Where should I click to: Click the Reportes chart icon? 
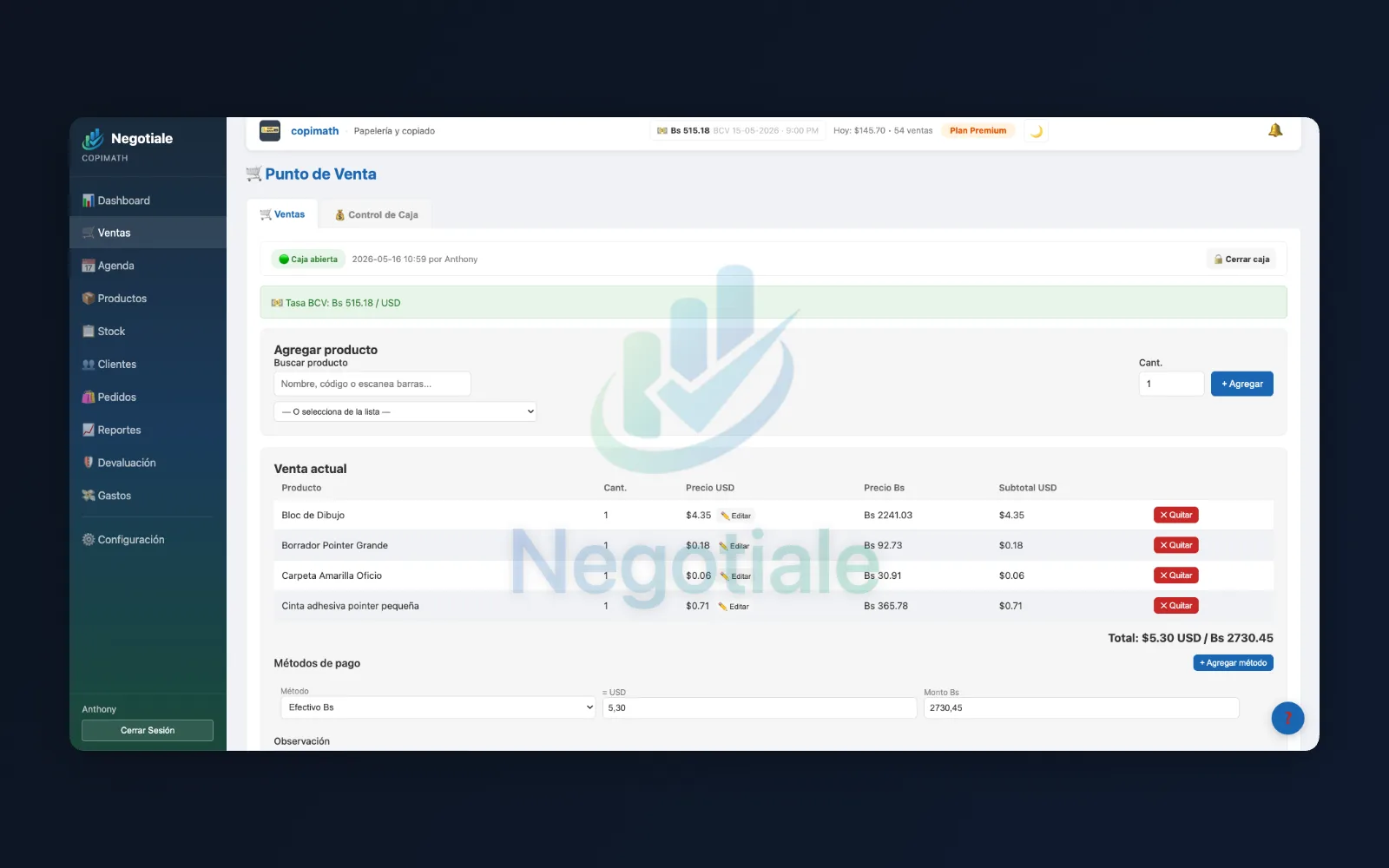click(x=88, y=430)
